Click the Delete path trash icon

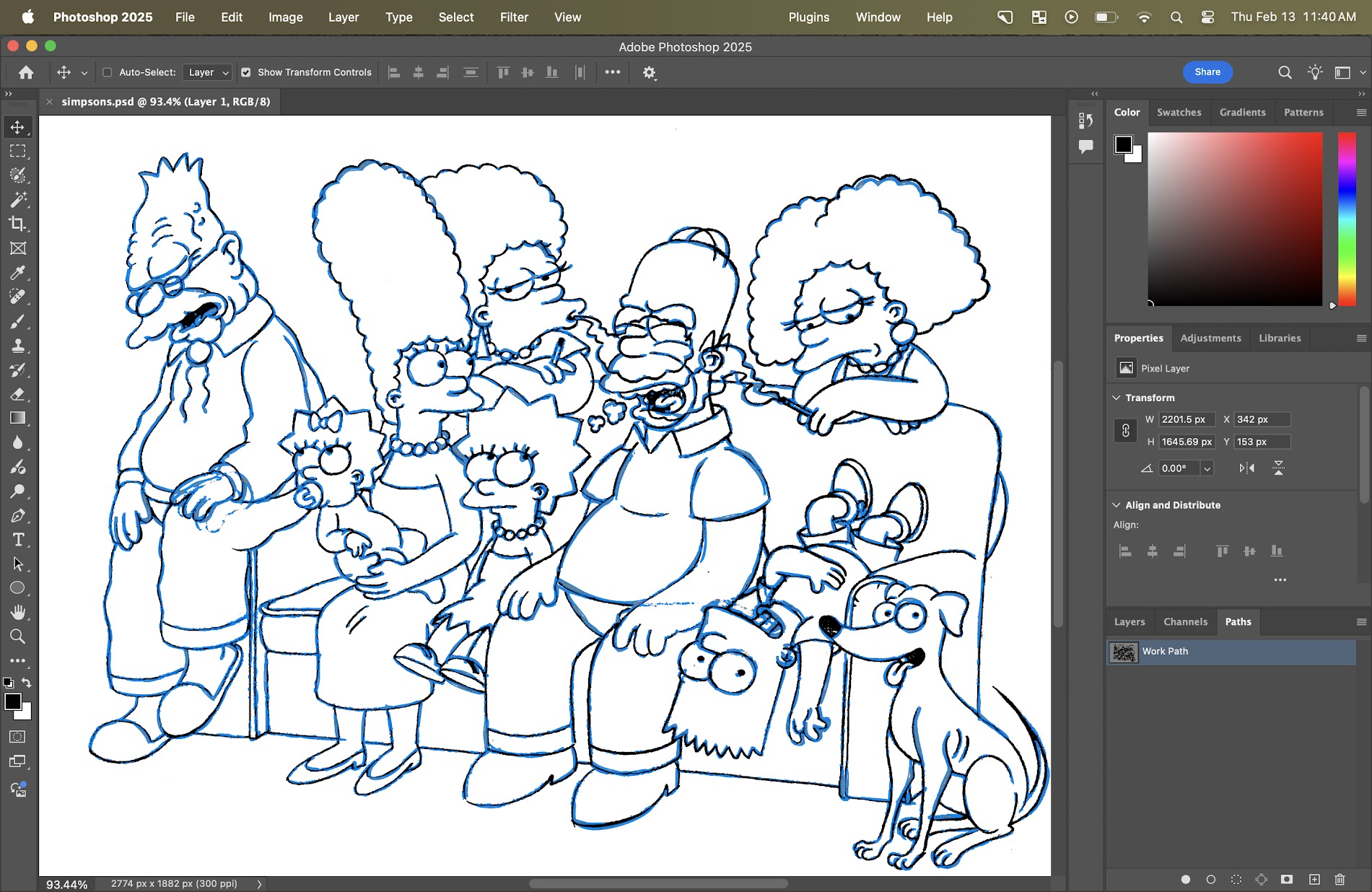tap(1340, 879)
